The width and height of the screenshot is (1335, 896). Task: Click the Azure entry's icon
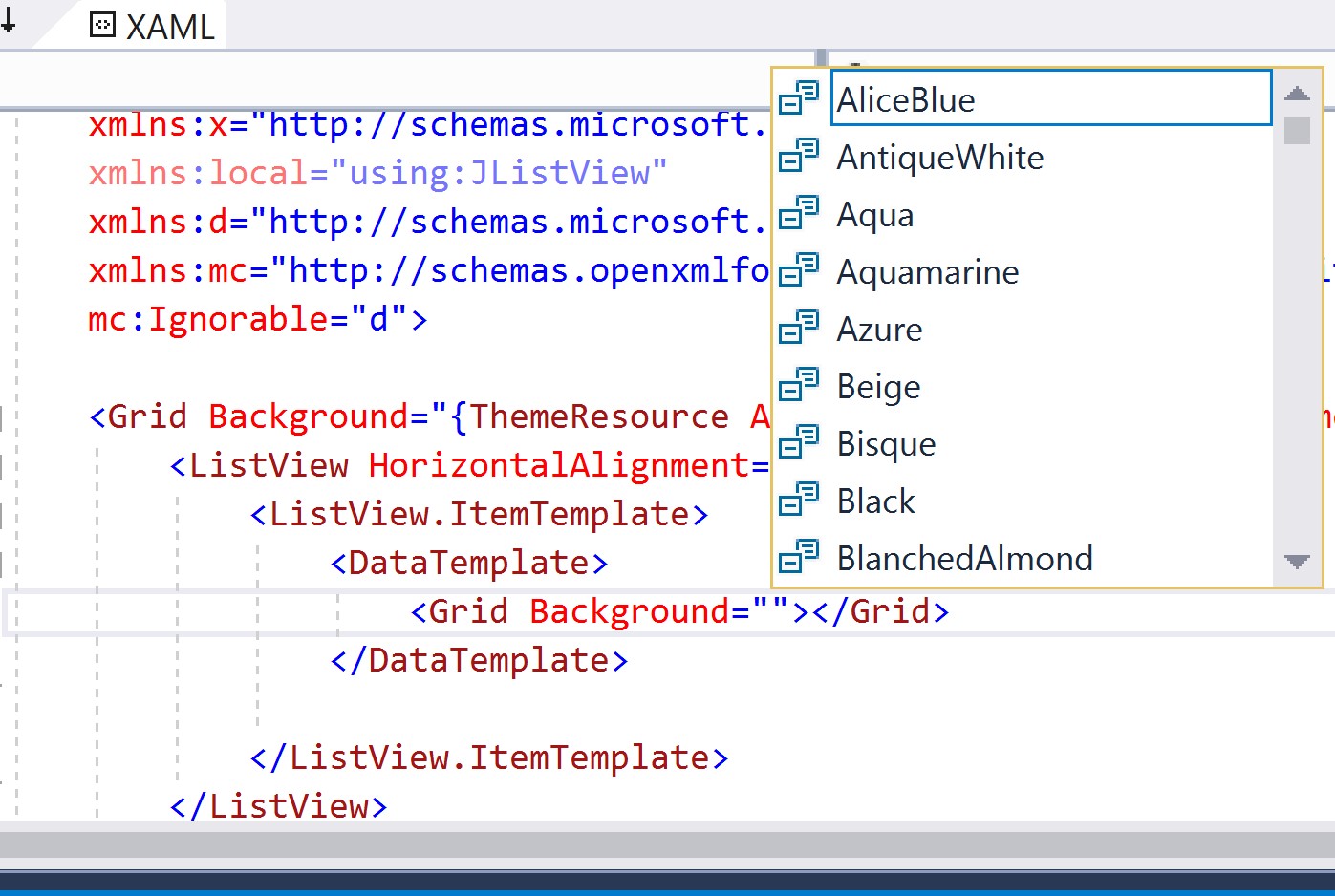point(799,327)
